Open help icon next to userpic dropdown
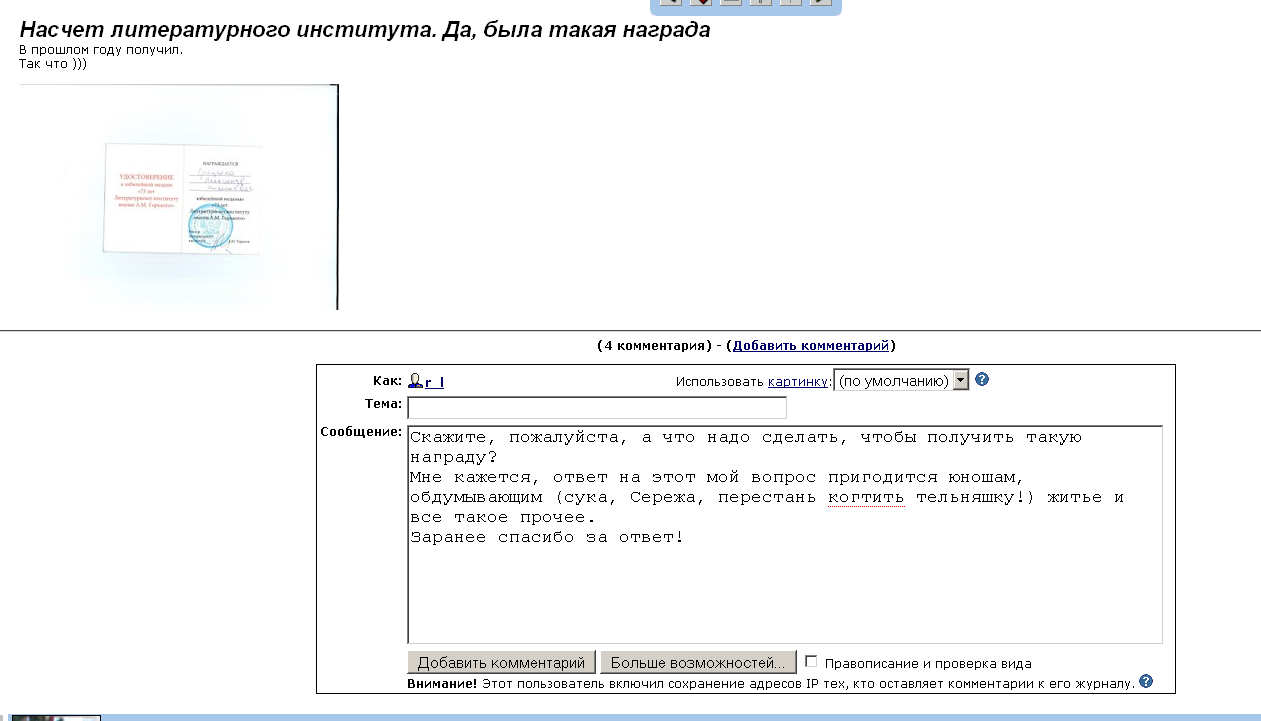This screenshot has width=1261, height=721. pyautogui.click(x=982, y=380)
